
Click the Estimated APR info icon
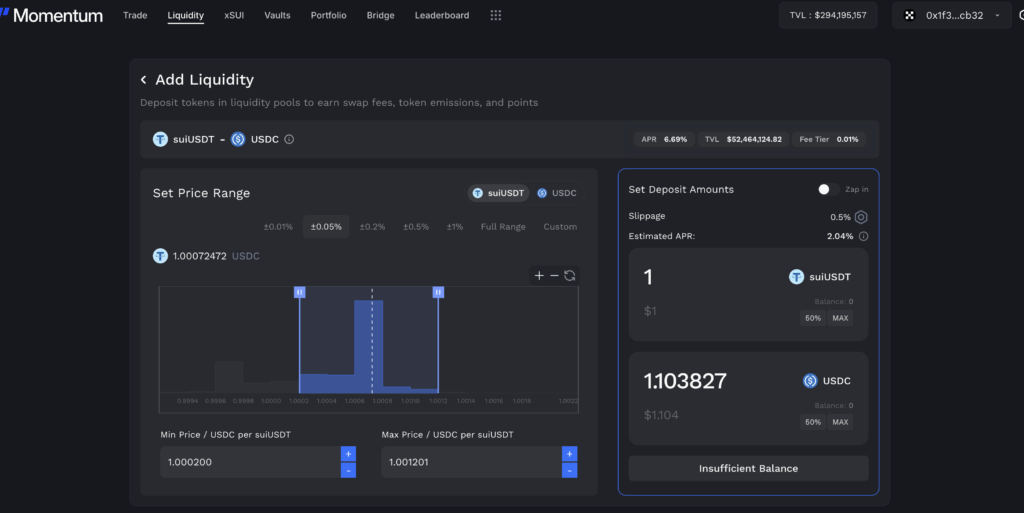tap(863, 237)
